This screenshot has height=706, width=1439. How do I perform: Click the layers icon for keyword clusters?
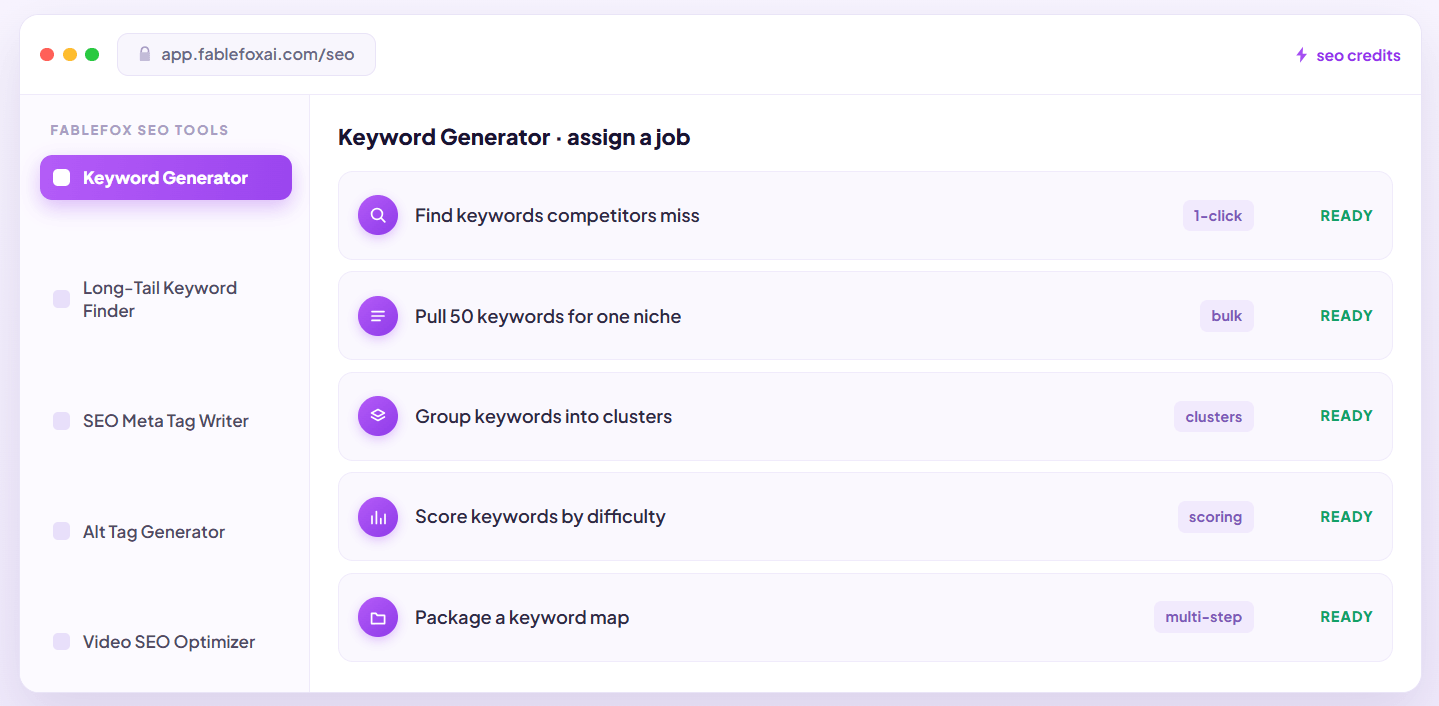click(378, 416)
